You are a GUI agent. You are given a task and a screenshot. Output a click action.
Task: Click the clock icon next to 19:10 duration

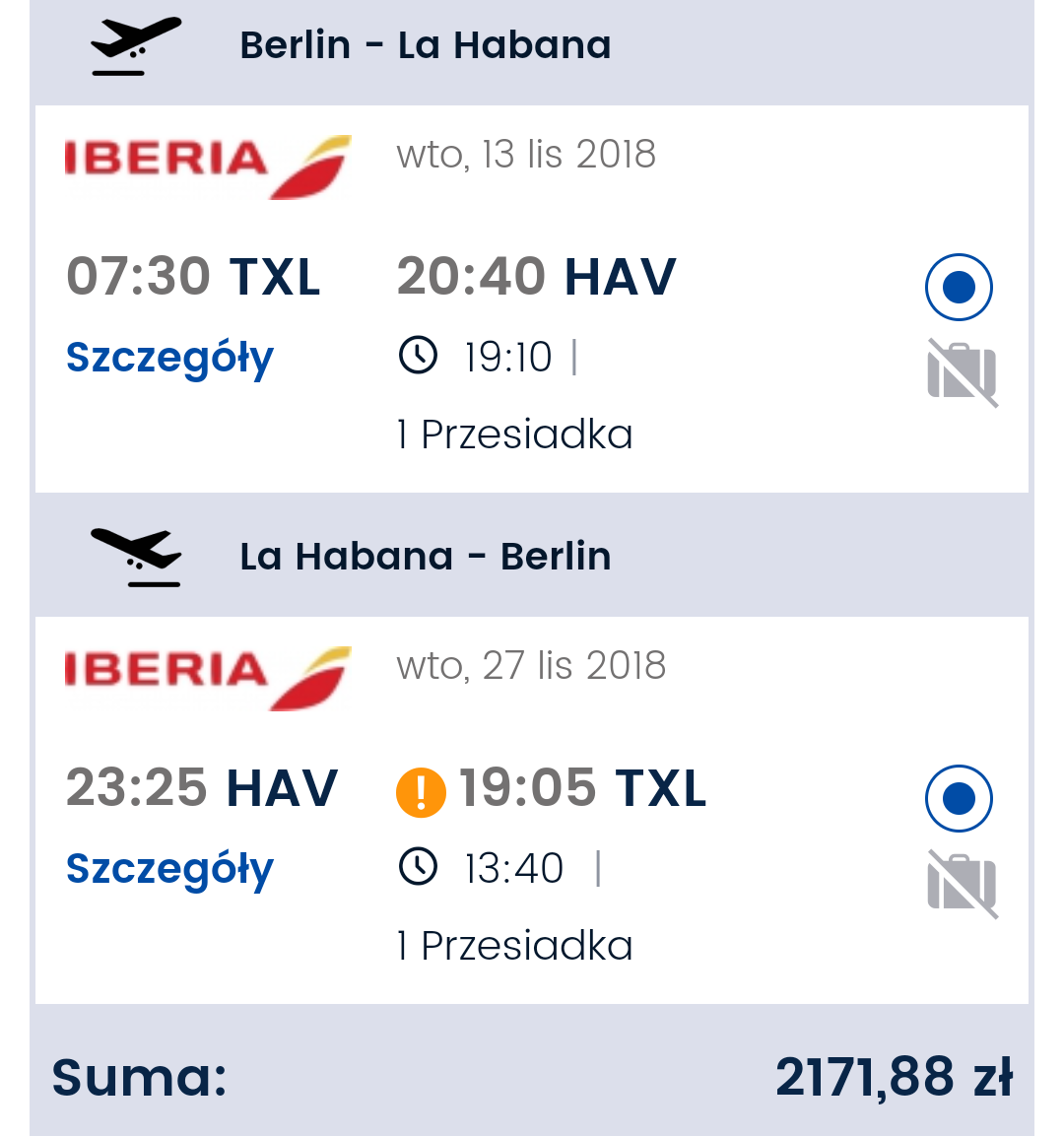tap(418, 355)
